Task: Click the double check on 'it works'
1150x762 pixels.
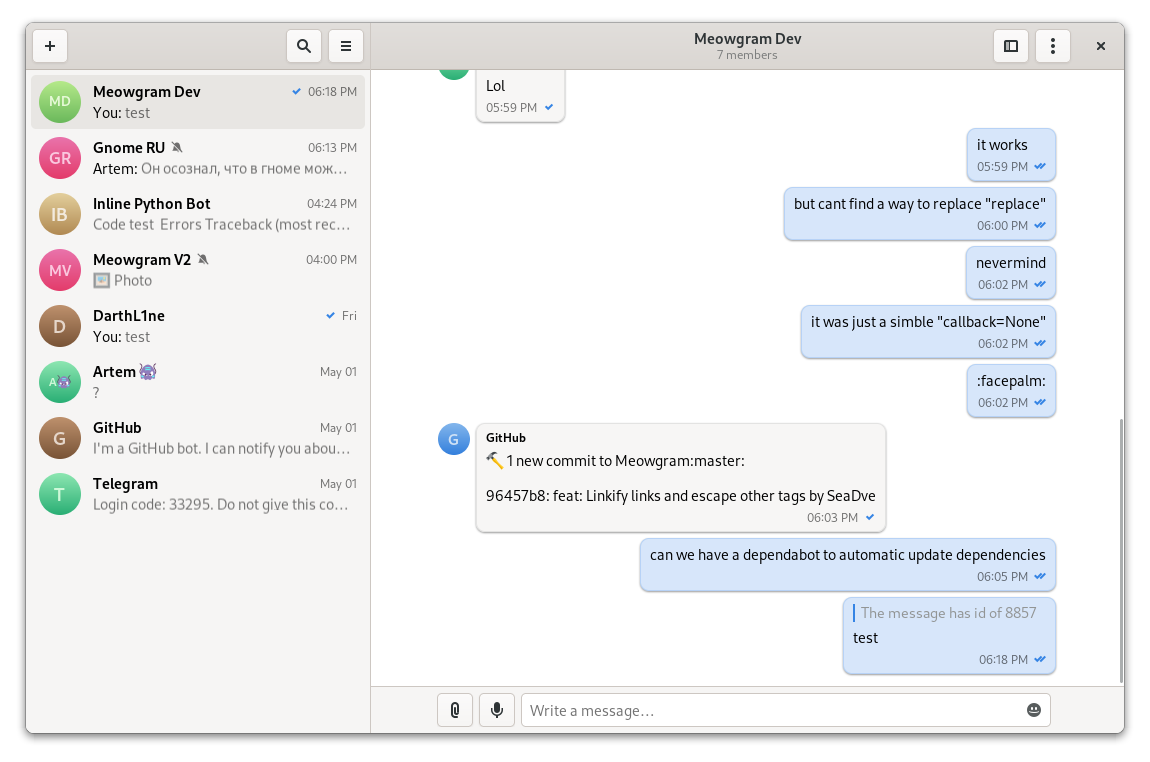Action: (x=1040, y=166)
